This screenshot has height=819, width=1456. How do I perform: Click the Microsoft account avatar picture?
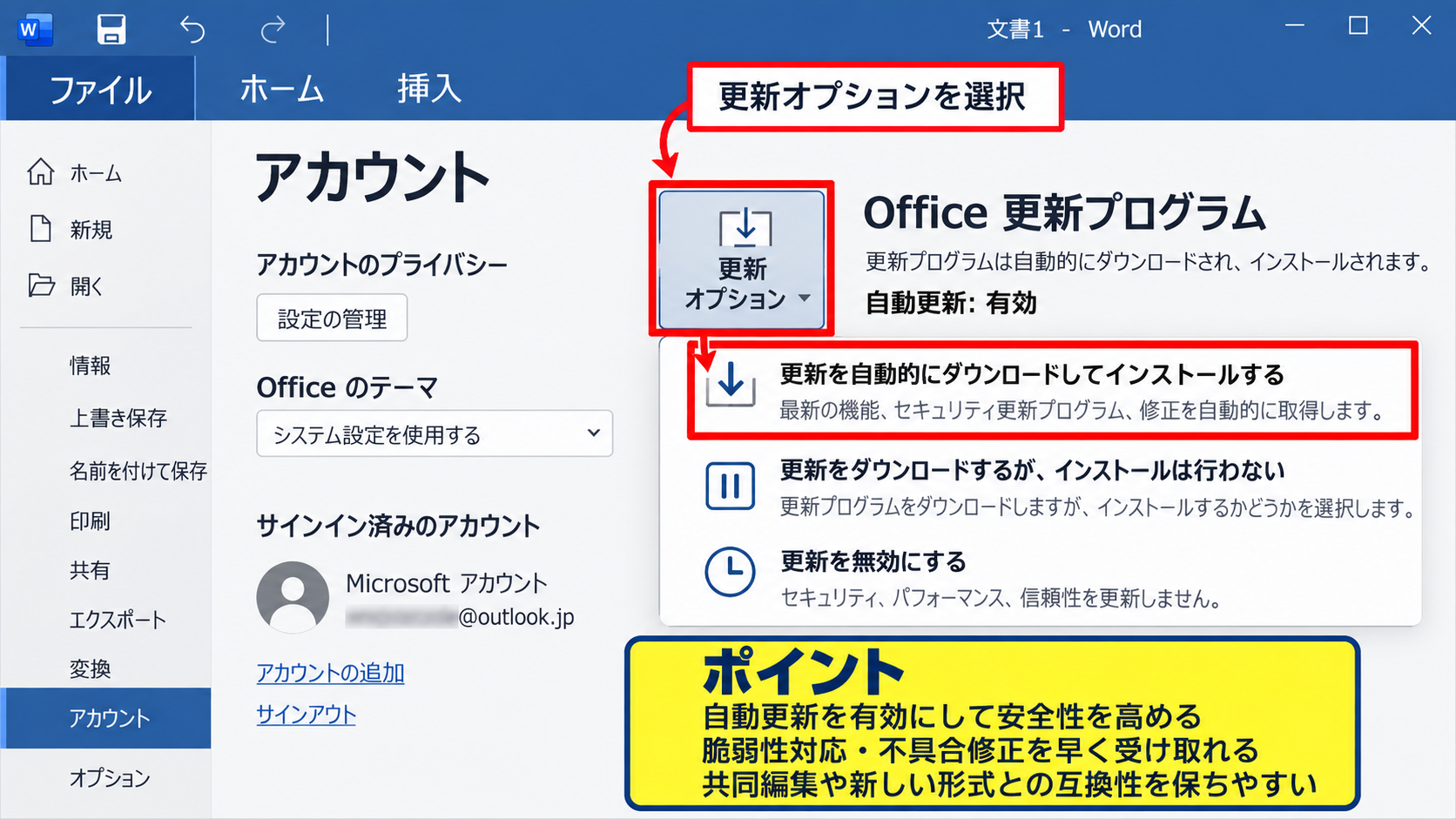[293, 597]
